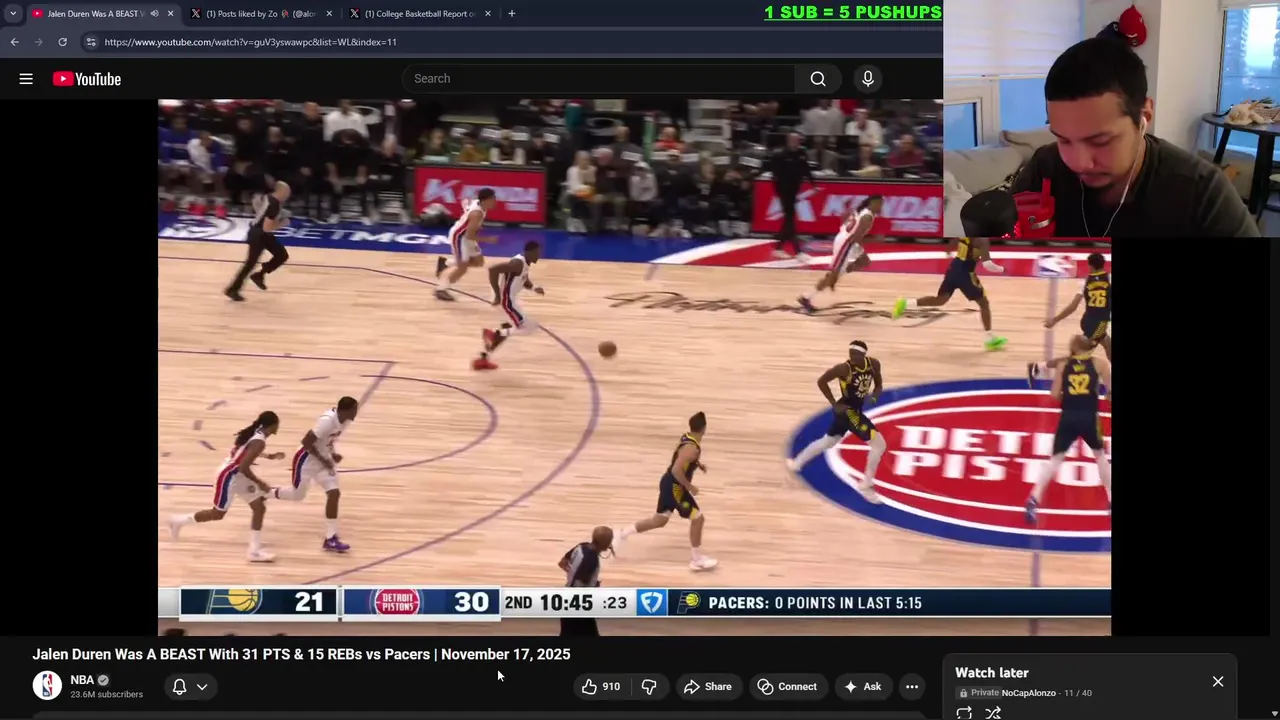Viewport: 1280px width, 720px height.
Task: Dislike the video with thumbs down
Action: (x=649, y=687)
